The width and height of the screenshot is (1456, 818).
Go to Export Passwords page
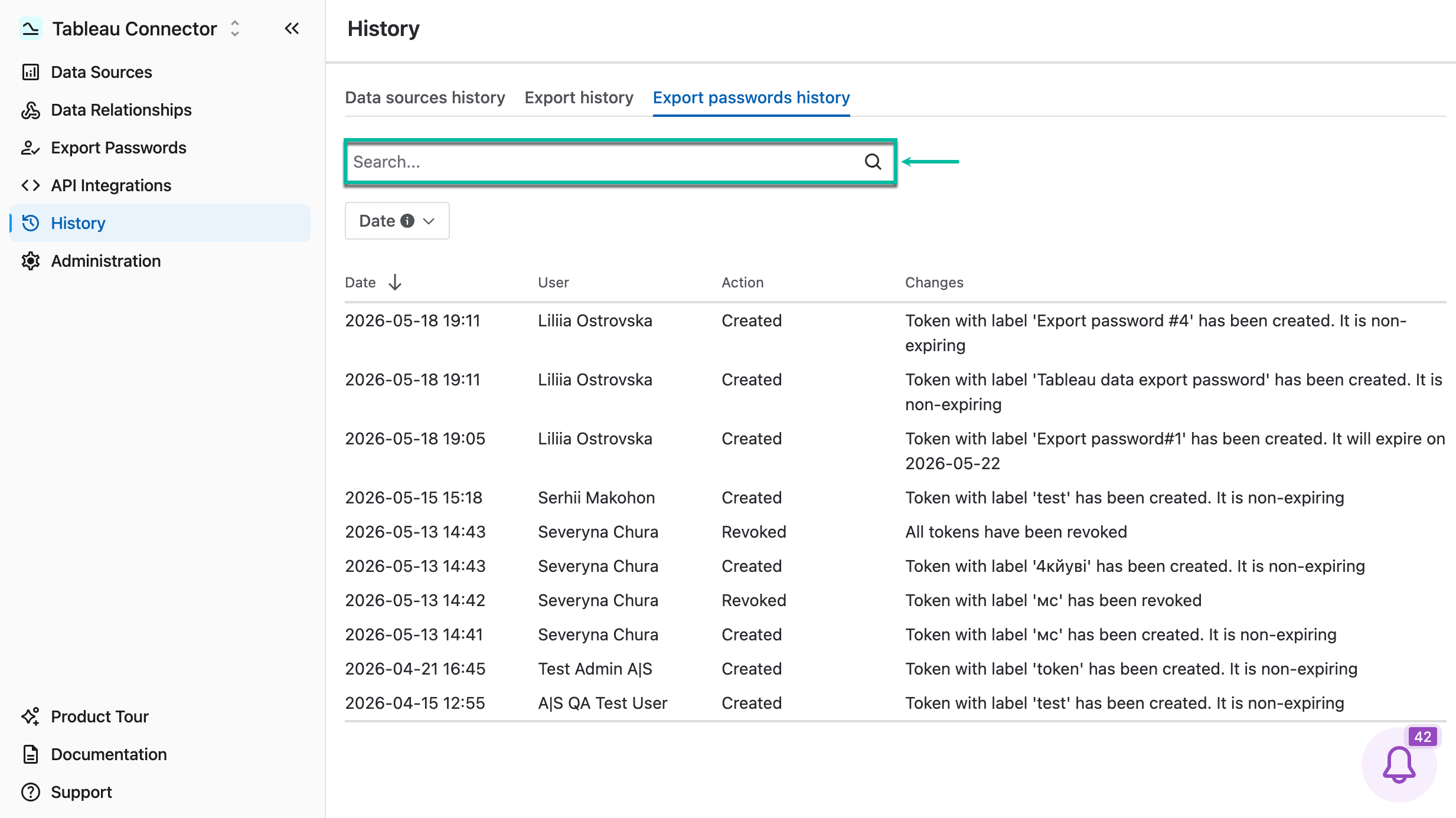coord(160,148)
